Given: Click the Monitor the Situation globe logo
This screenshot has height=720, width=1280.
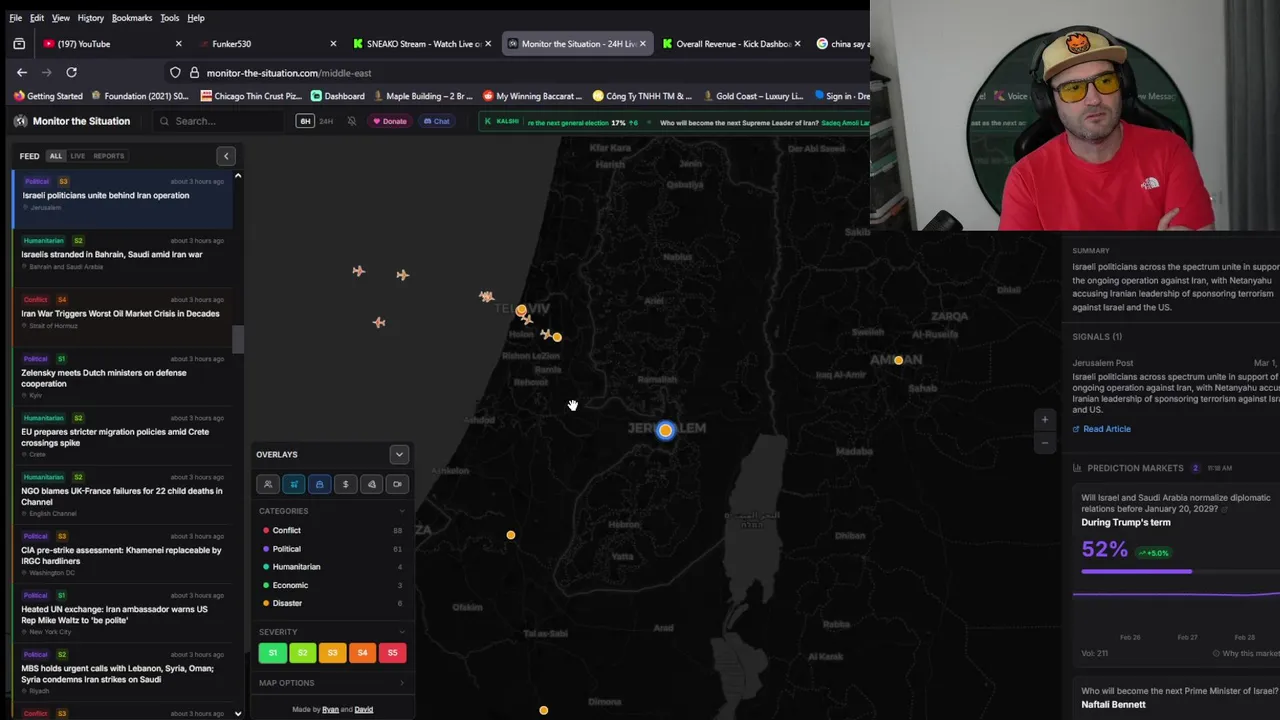Looking at the screenshot, I should tap(20, 121).
